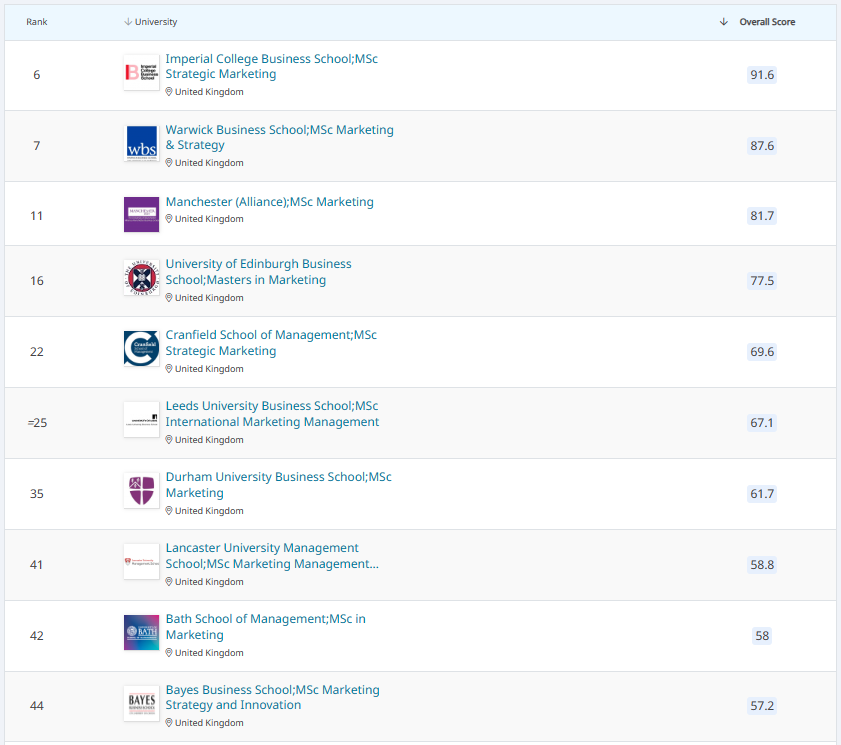Select the Cranfield School of Management logo
The width and height of the screenshot is (841, 745).
(x=142, y=349)
